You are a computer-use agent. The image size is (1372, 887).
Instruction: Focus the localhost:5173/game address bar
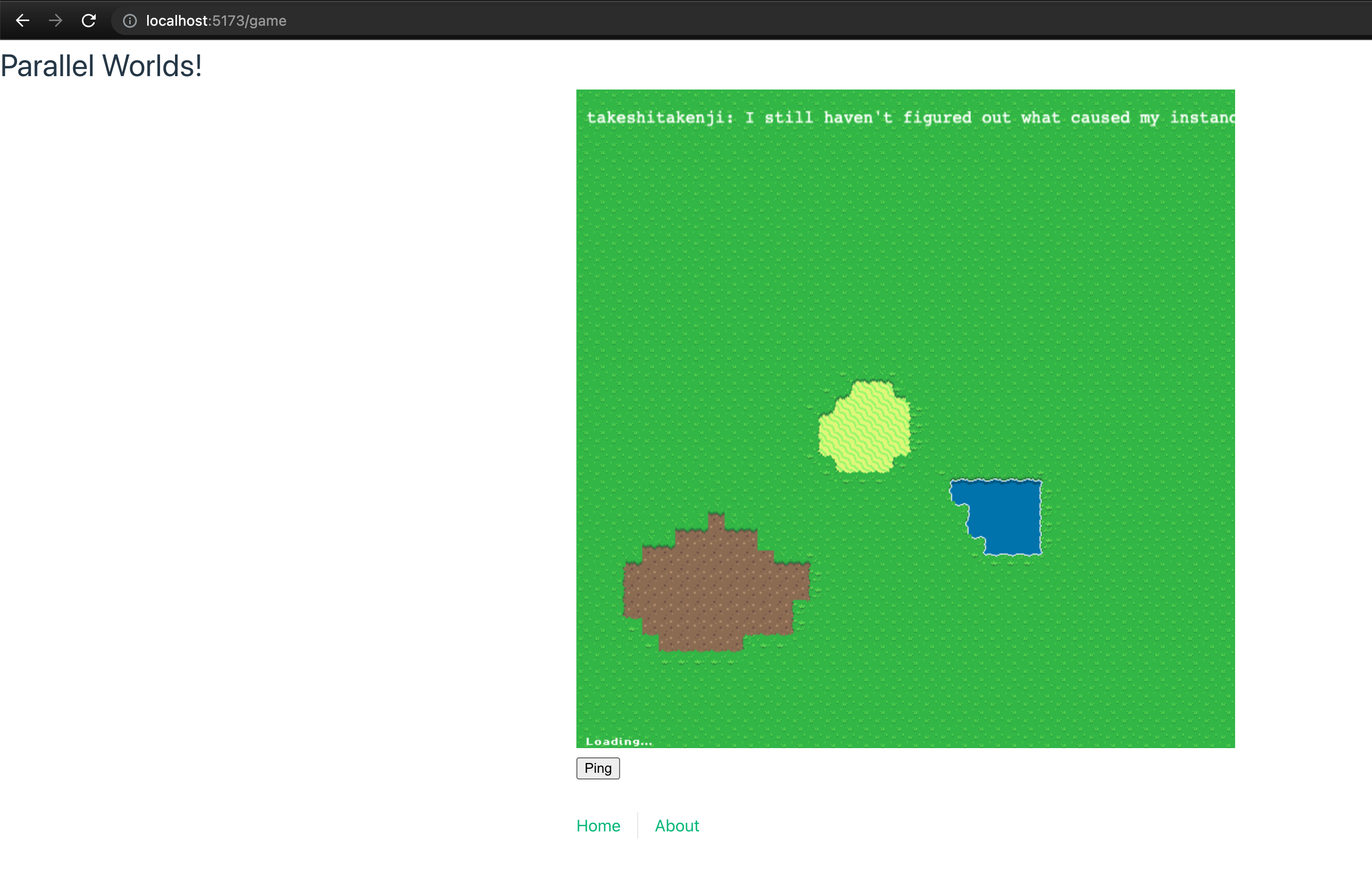pyautogui.click(x=216, y=21)
